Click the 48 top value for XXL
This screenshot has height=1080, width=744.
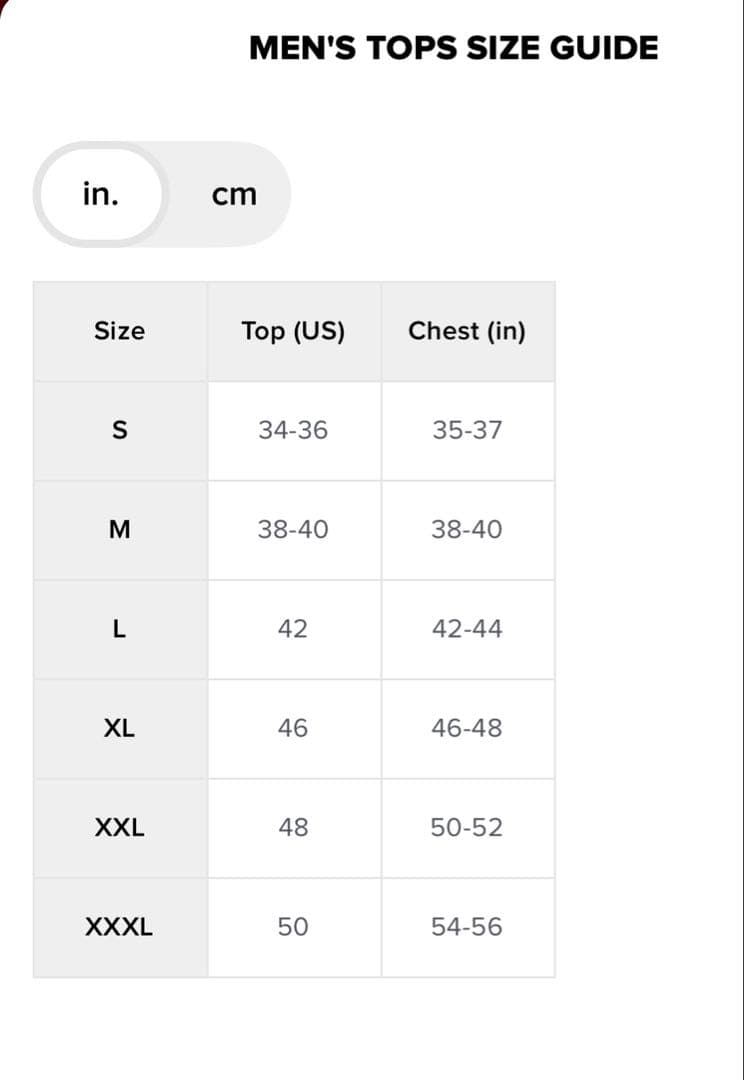click(x=294, y=827)
